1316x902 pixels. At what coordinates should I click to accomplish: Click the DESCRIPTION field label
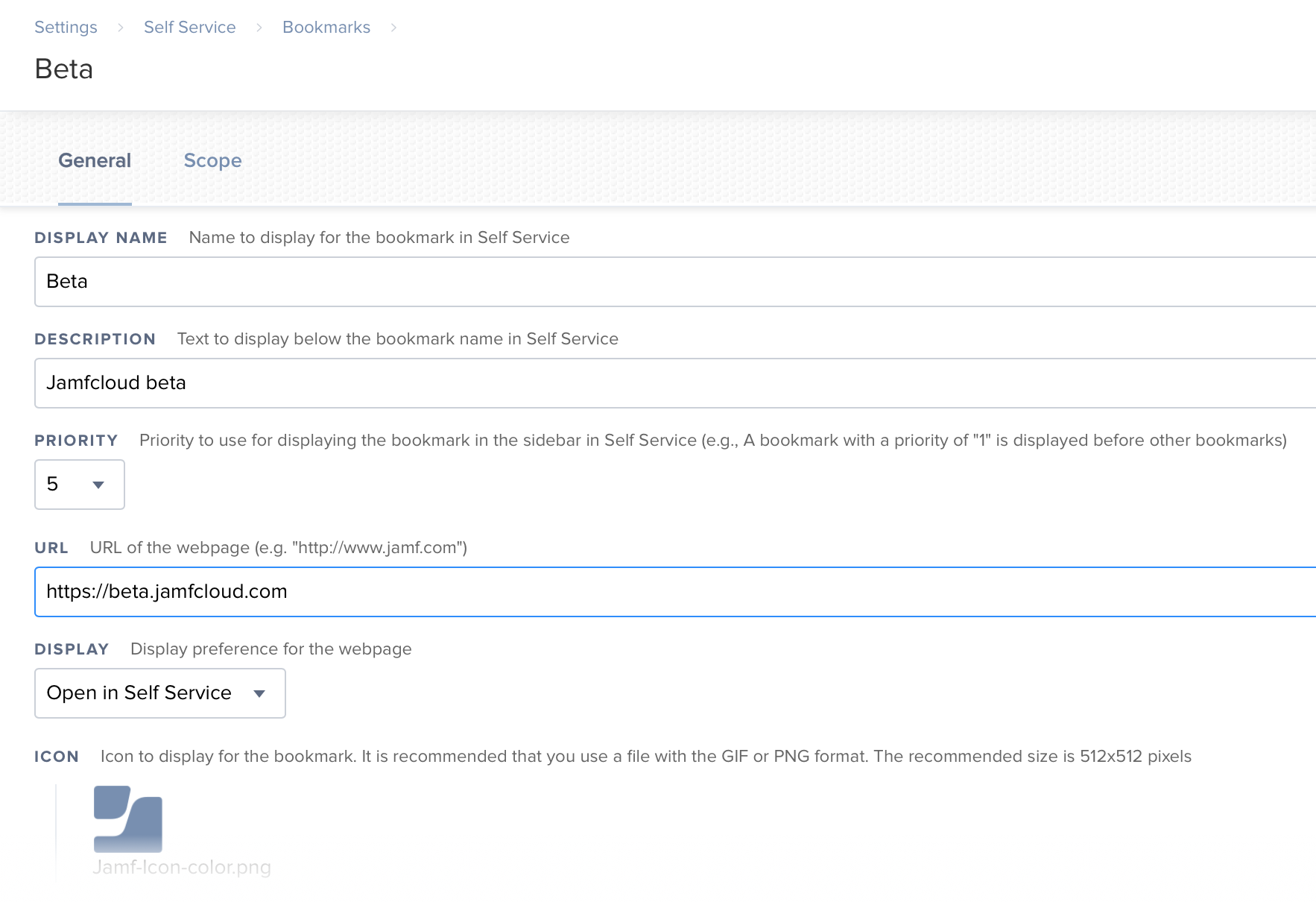(x=95, y=339)
